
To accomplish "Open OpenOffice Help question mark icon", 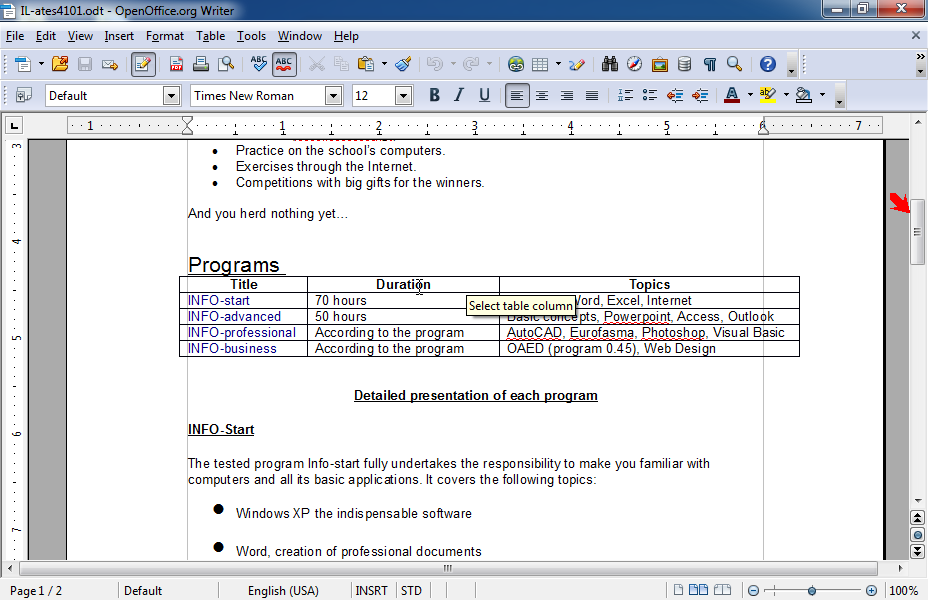I will pos(768,64).
